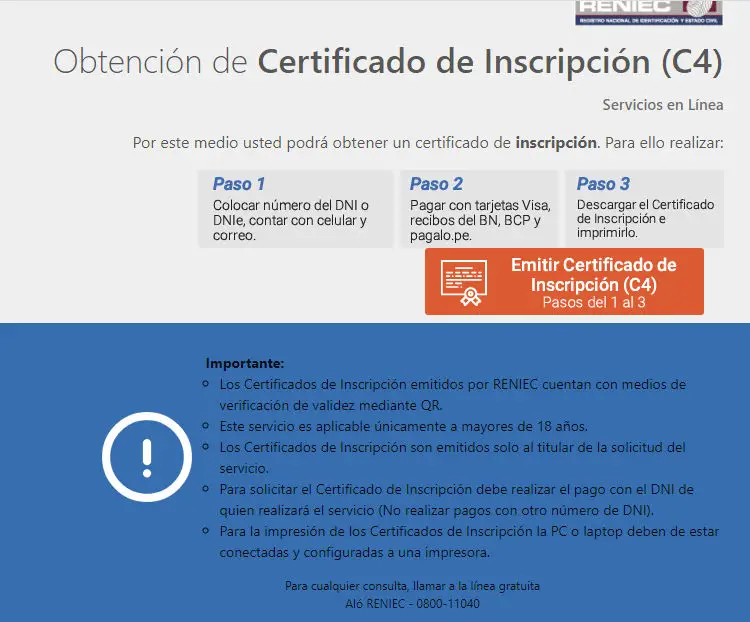Click the Importante heading
This screenshot has width=750, height=622.
click(245, 363)
